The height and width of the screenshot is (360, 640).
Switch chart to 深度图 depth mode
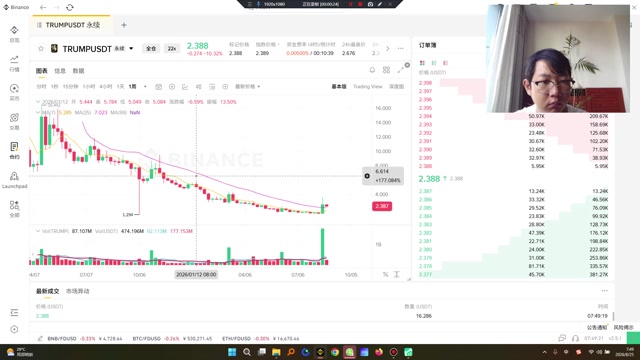pyautogui.click(x=396, y=87)
